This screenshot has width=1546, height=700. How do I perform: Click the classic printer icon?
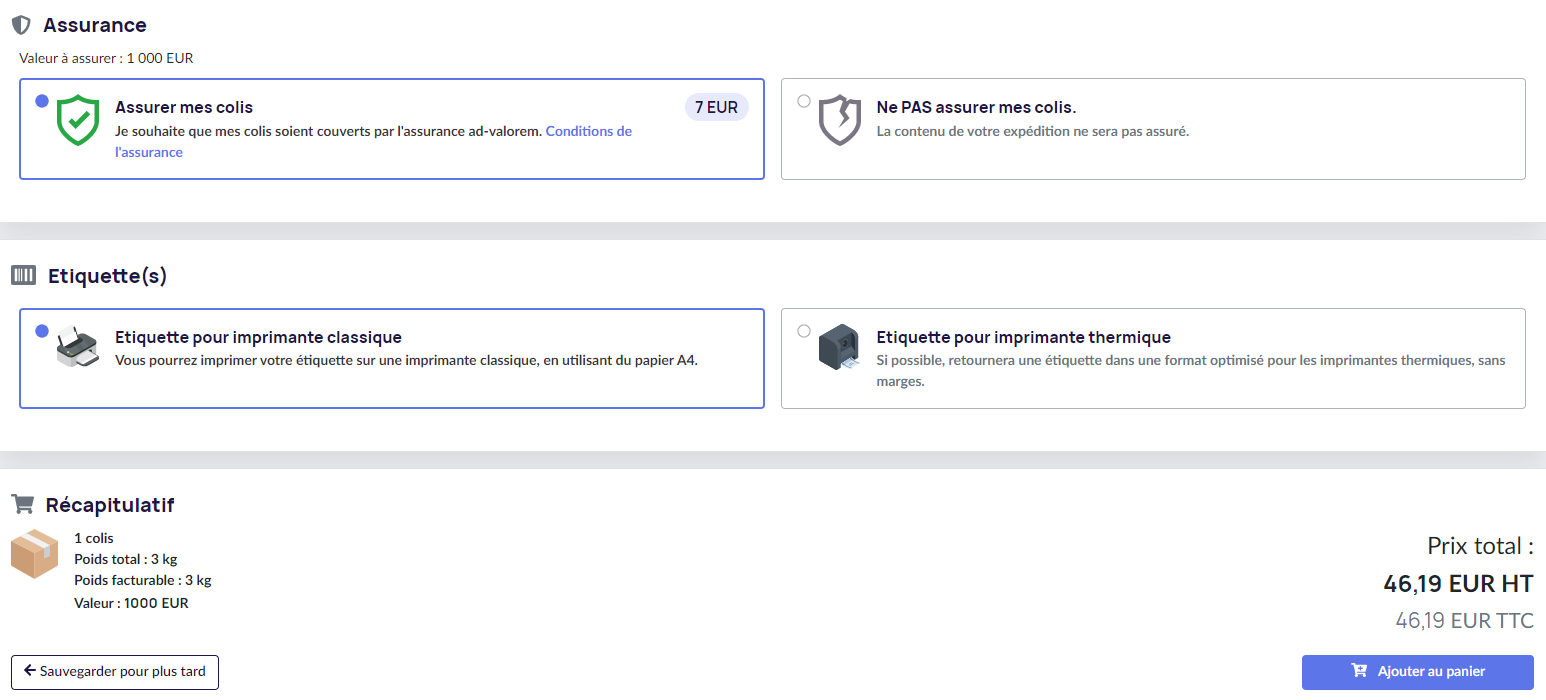point(77,348)
